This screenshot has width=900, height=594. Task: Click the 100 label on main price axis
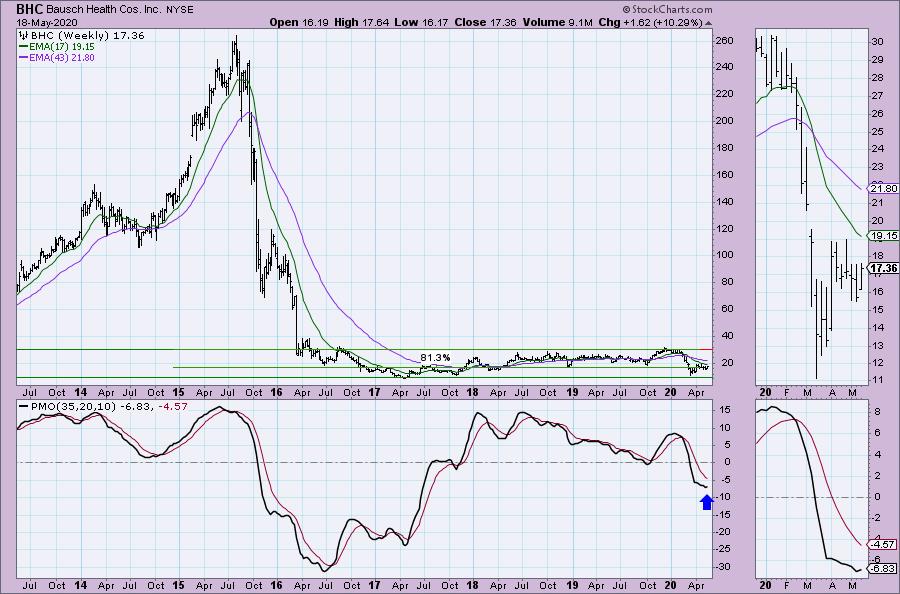[724, 255]
